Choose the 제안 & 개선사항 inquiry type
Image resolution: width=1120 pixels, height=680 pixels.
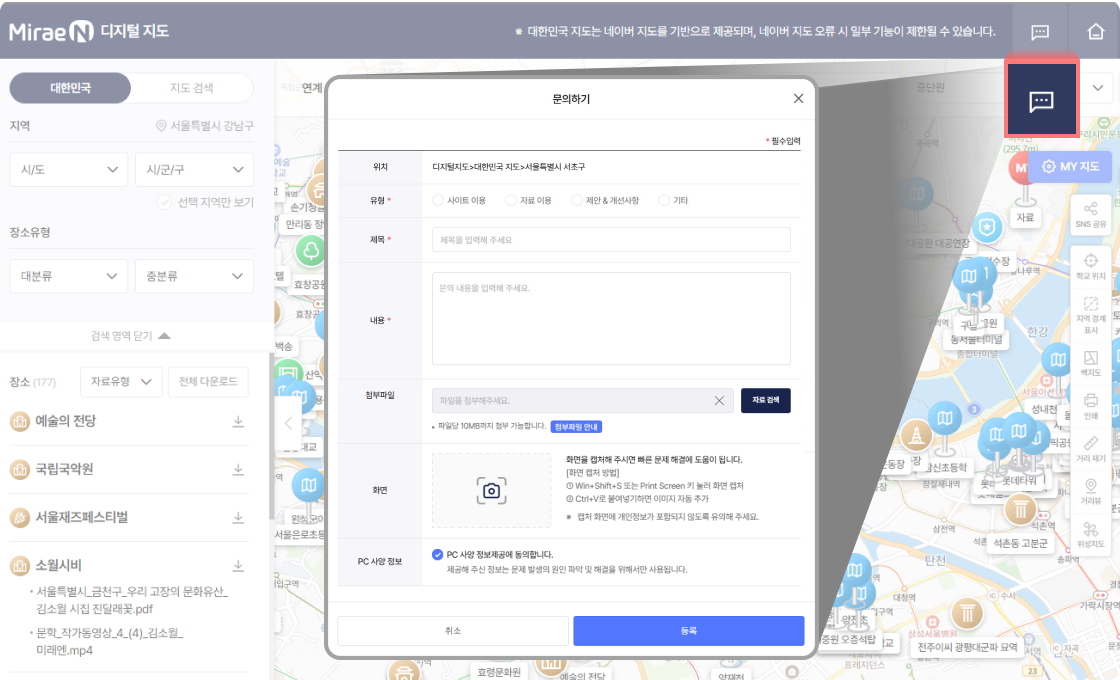click(x=578, y=201)
